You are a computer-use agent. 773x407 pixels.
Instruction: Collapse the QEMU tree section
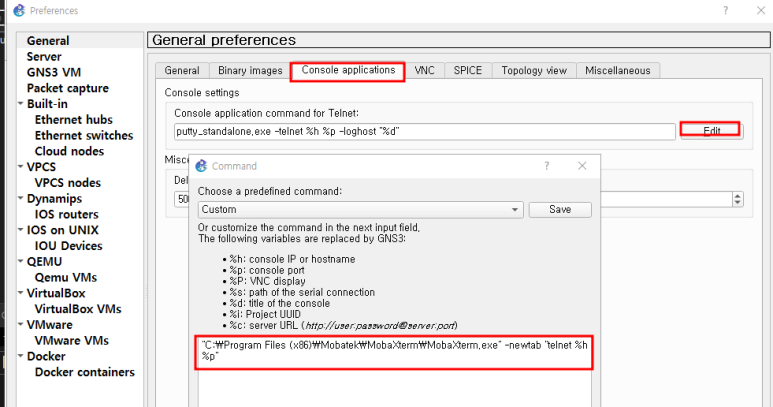click(21, 262)
